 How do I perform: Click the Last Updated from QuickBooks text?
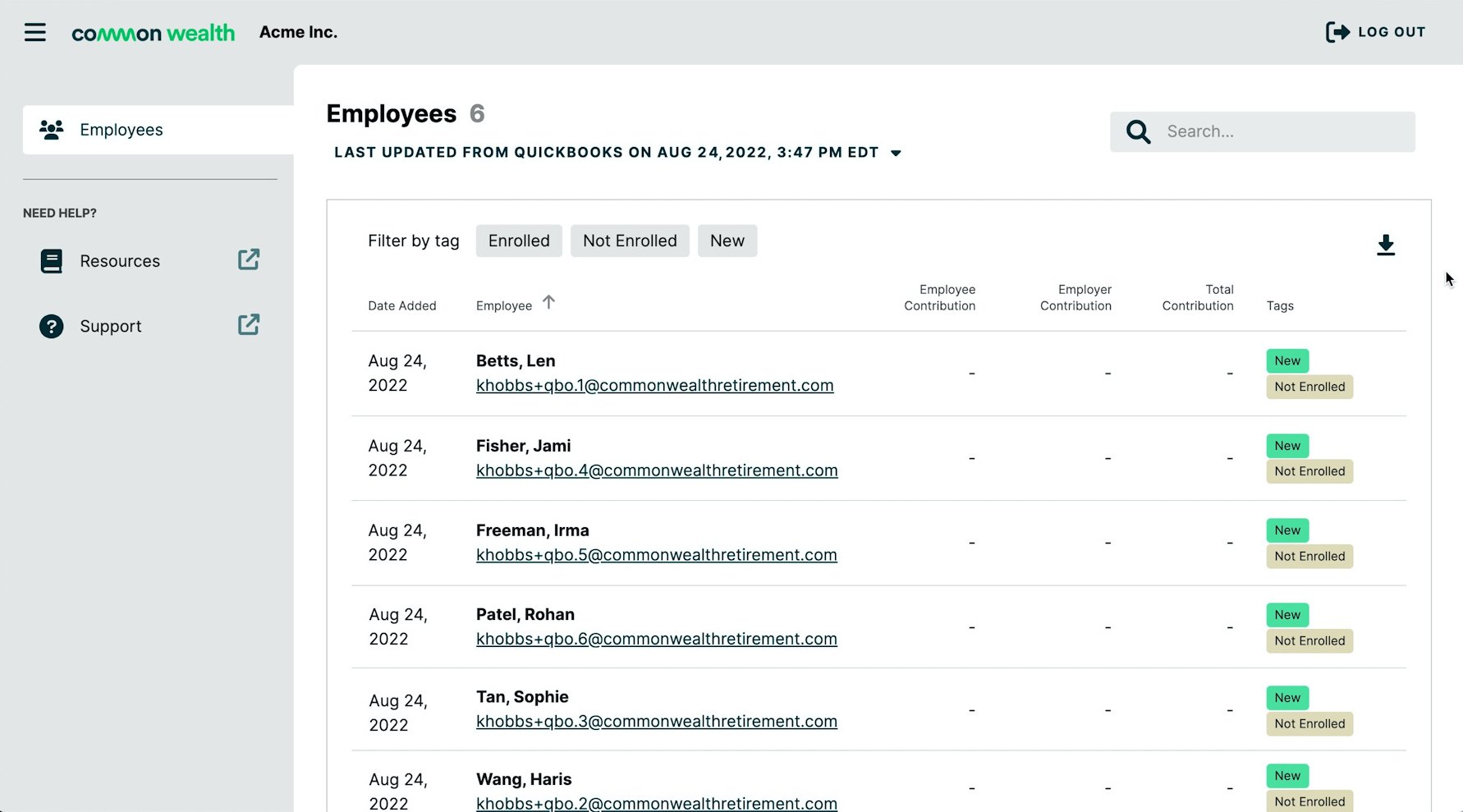click(606, 153)
